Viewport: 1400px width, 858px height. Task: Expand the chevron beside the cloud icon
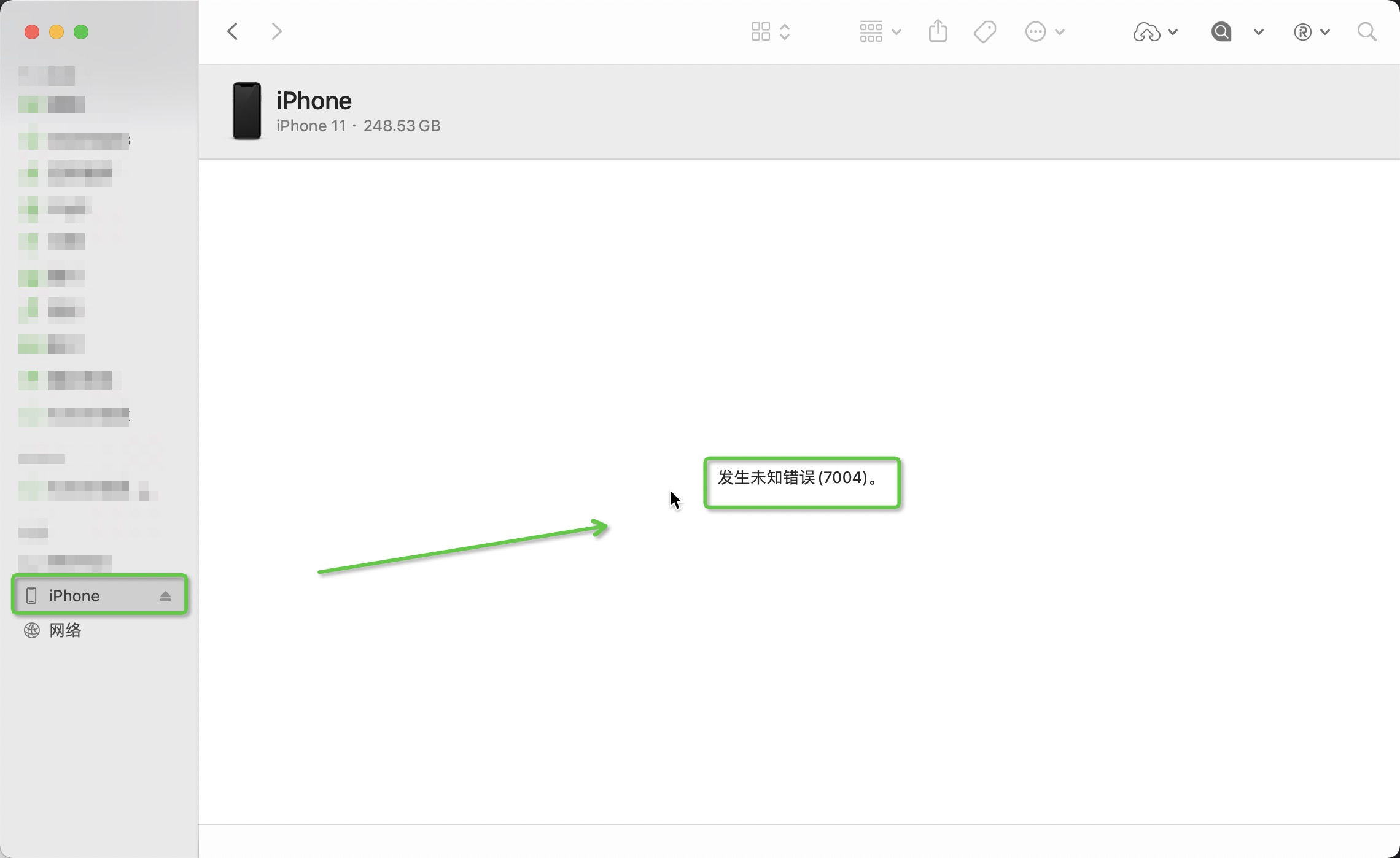(1173, 32)
